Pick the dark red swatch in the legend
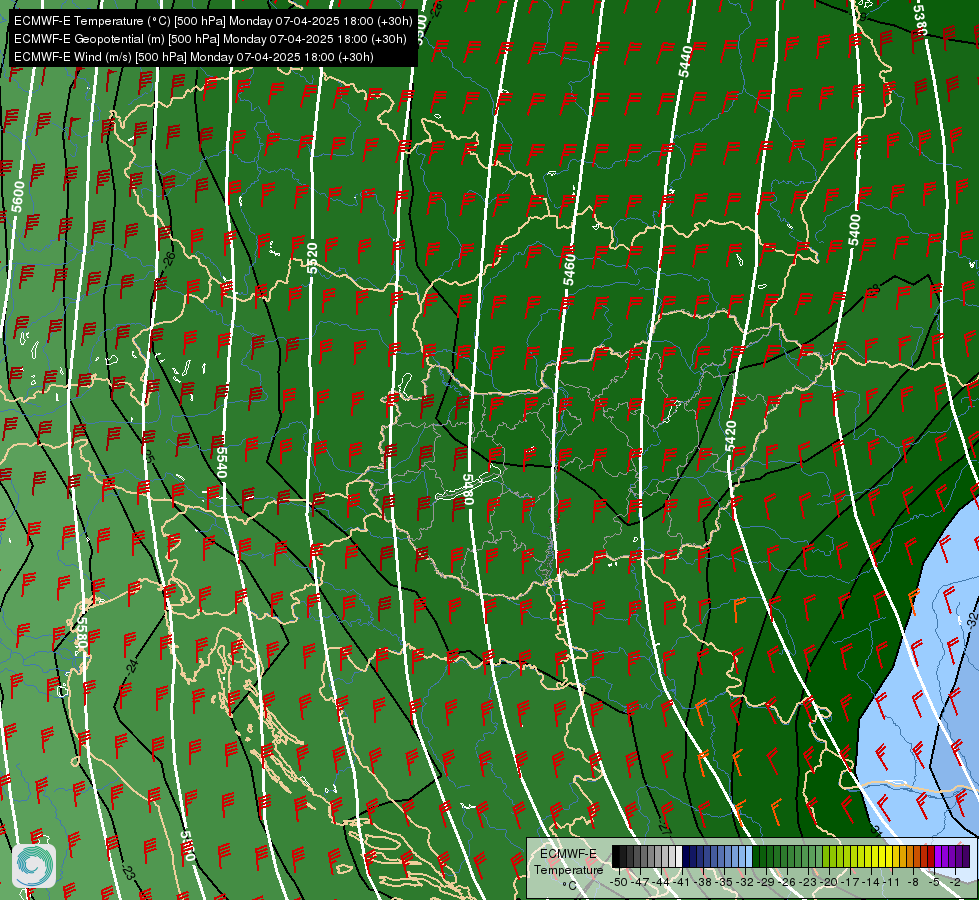Image resolution: width=979 pixels, height=900 pixels. tap(931, 856)
